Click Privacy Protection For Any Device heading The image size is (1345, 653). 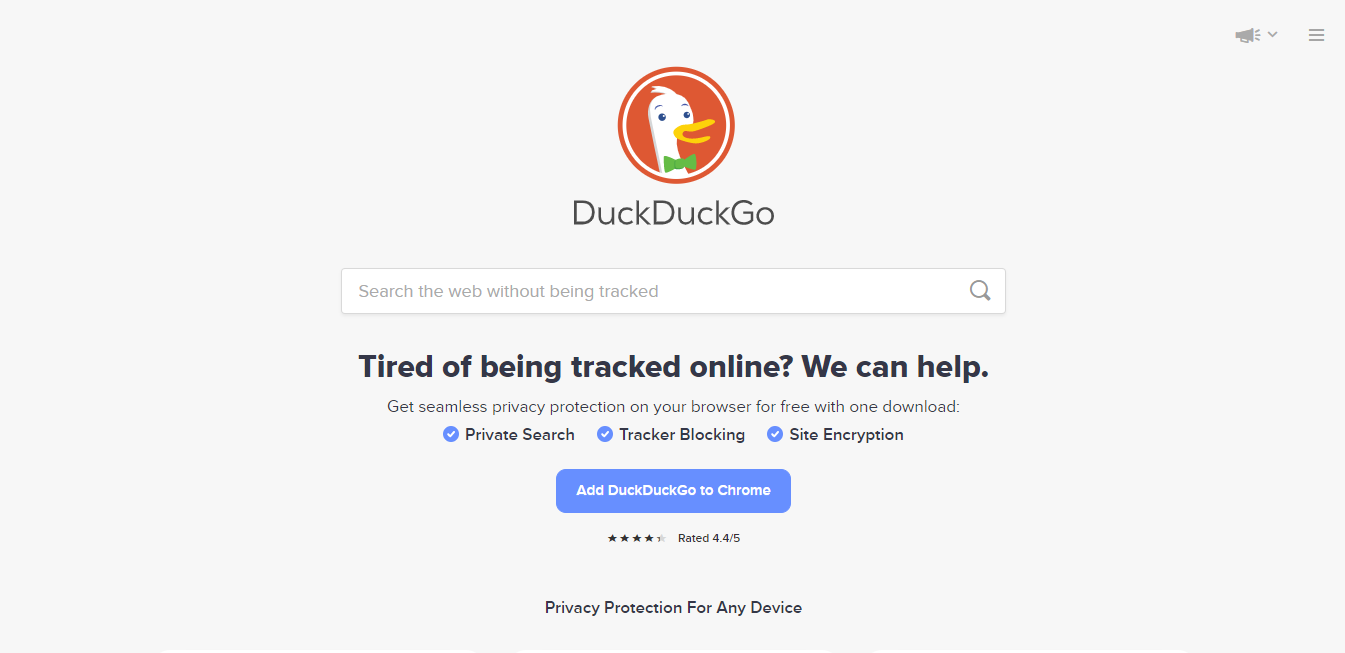click(x=673, y=607)
